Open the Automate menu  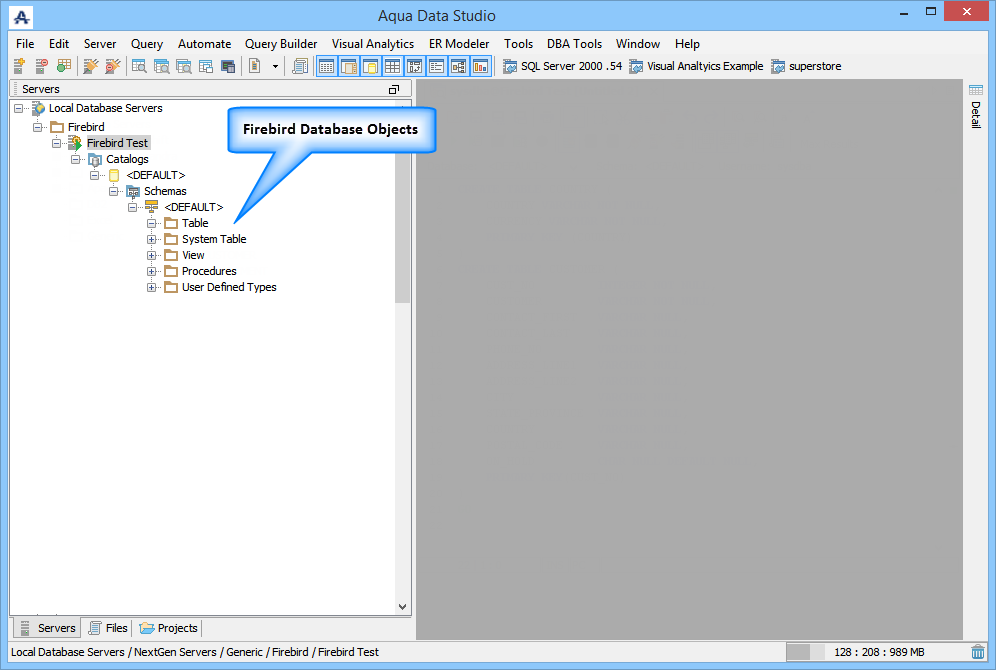[205, 44]
